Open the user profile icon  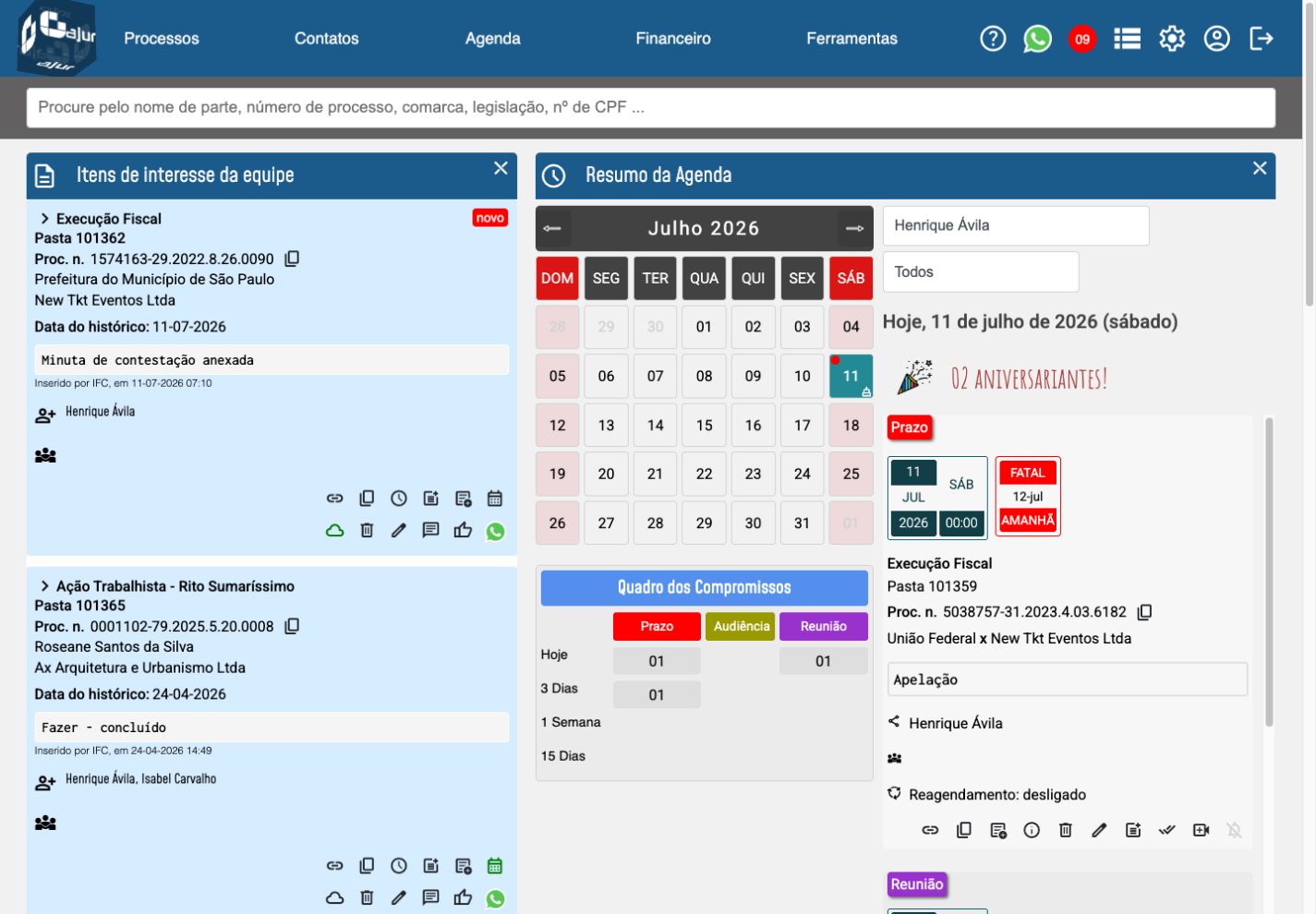pyautogui.click(x=1216, y=39)
